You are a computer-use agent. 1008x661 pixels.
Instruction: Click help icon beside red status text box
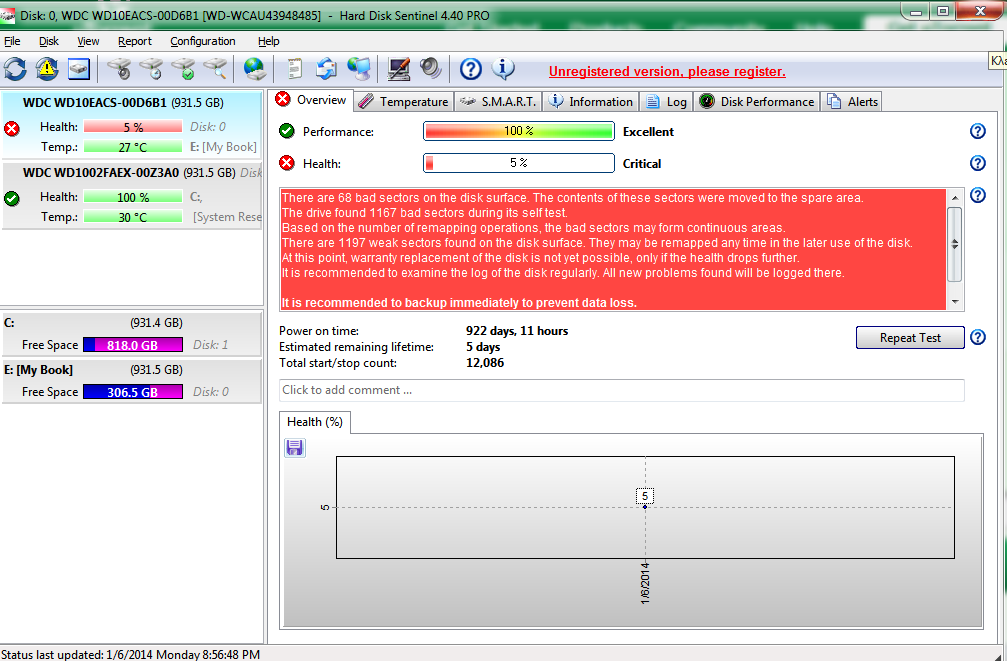coord(977,195)
